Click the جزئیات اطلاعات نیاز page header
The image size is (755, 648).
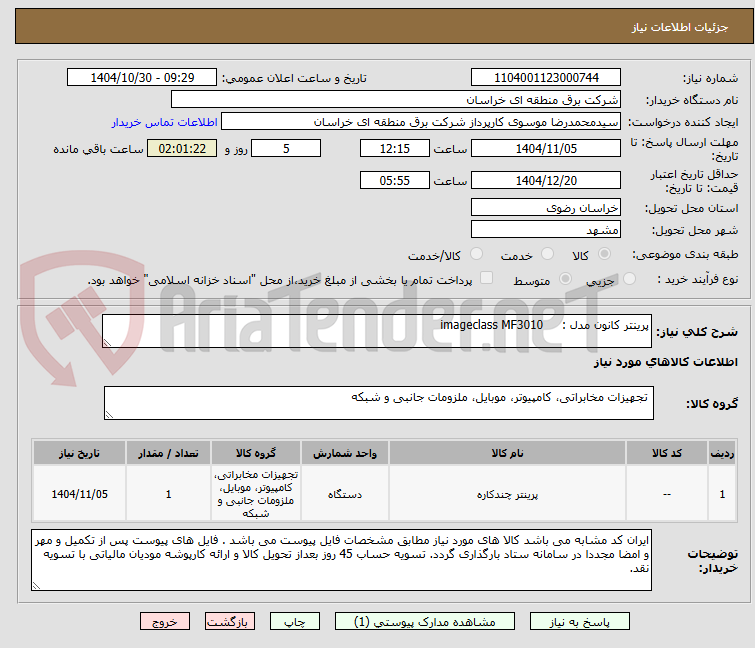pyautogui.click(x=680, y=27)
